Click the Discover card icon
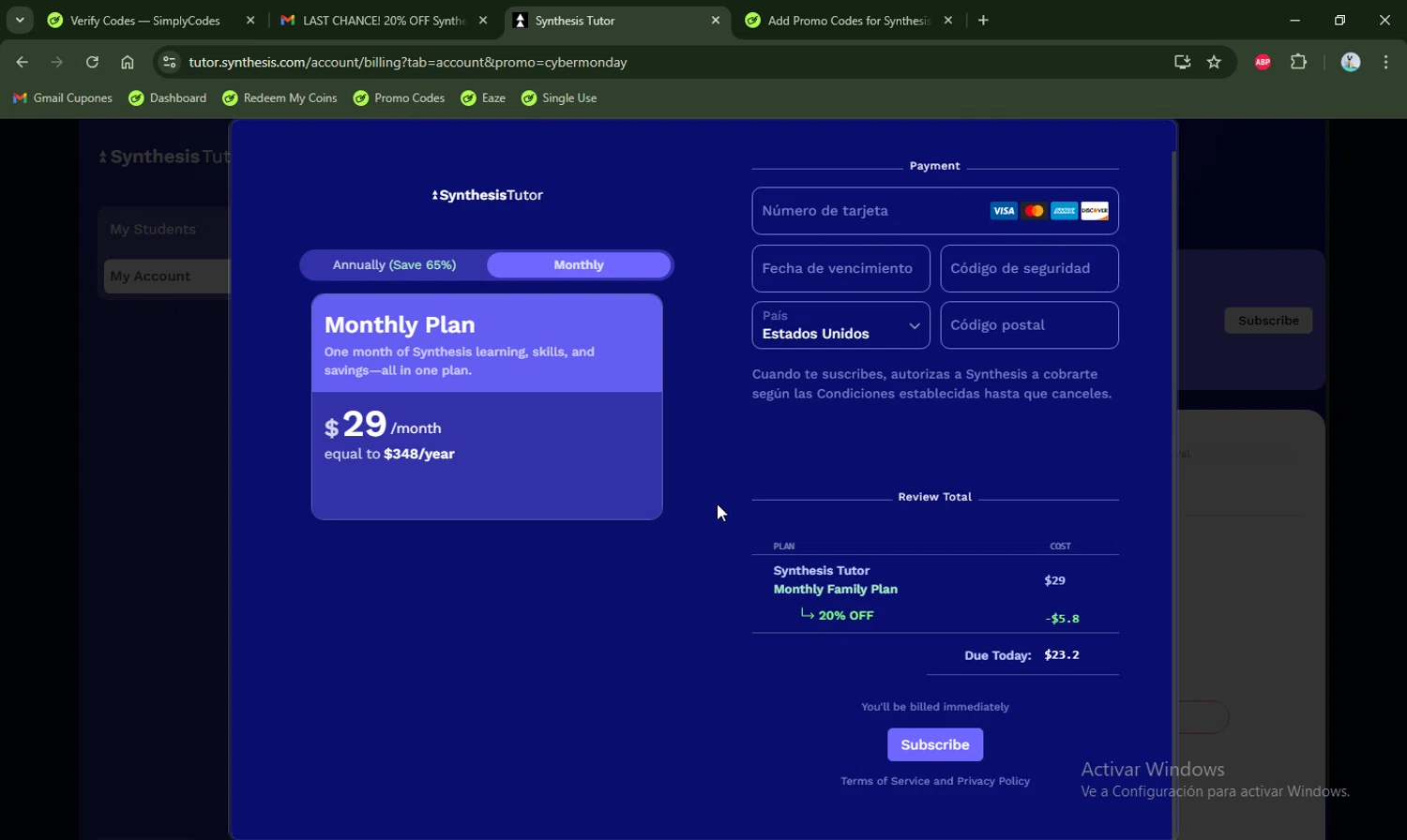 pyautogui.click(x=1094, y=211)
